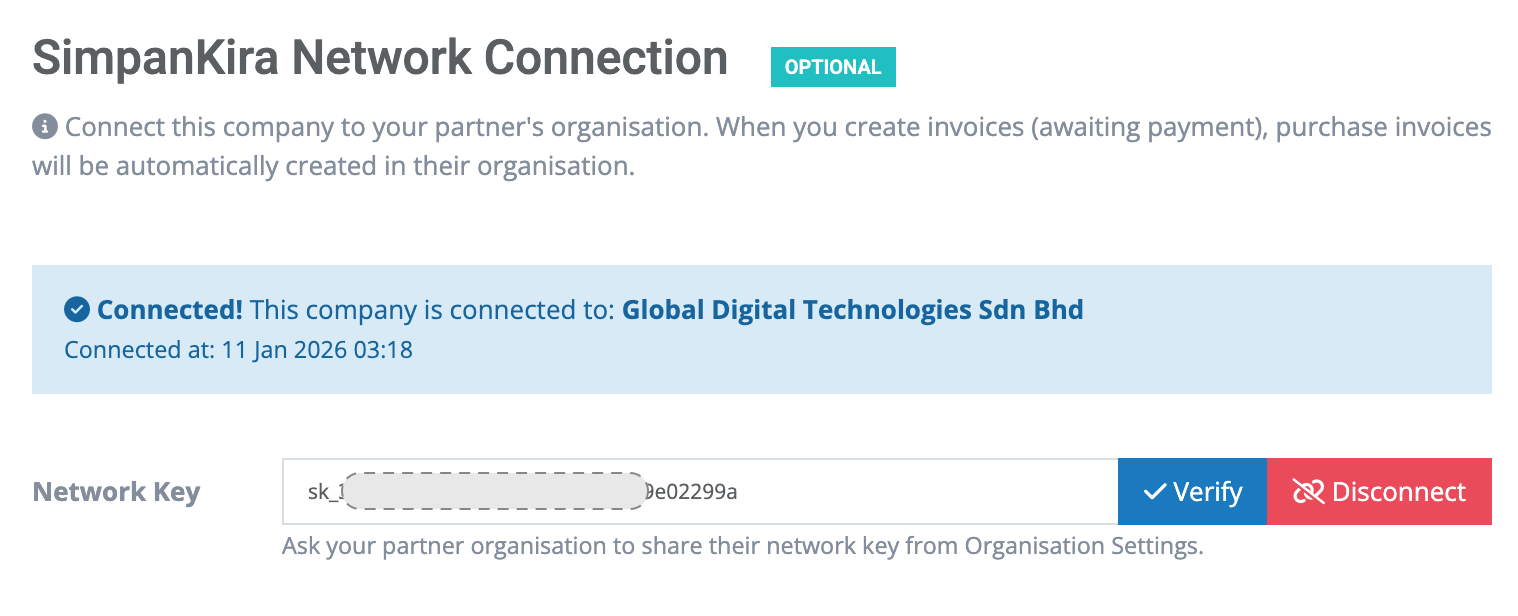Click the helper text about Organisation Settings
The width and height of the screenshot is (1518, 616).
click(x=742, y=547)
